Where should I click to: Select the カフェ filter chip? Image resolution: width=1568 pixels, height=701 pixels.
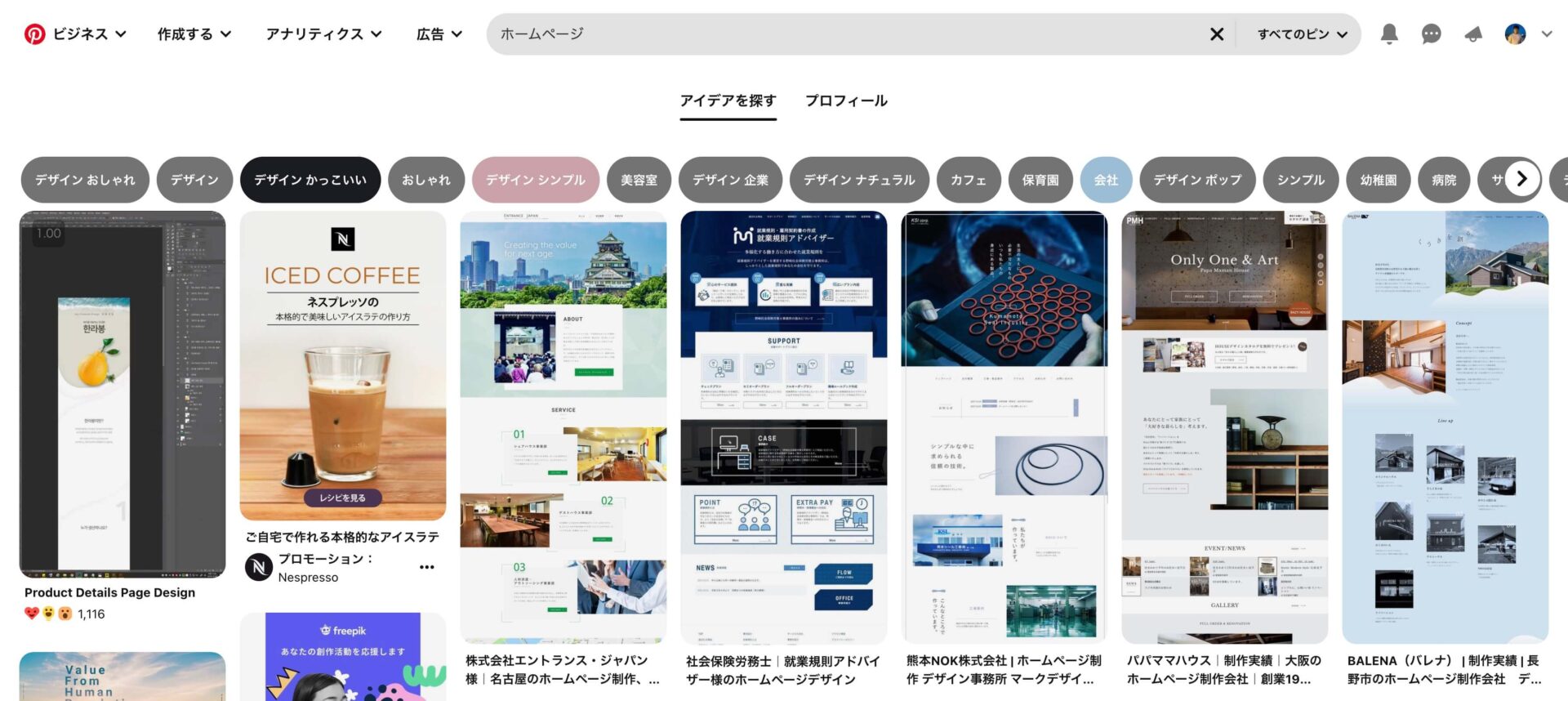pos(969,180)
